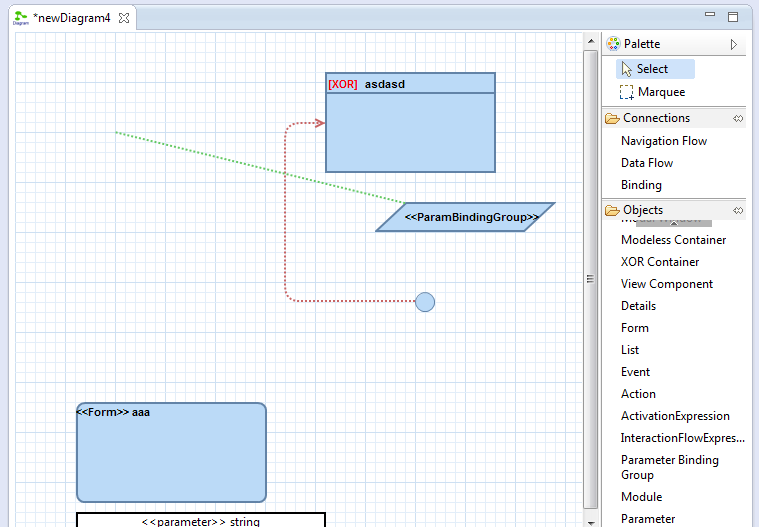Image resolution: width=759 pixels, height=527 pixels.
Task: Switch to the *newDiagram4 tab
Action: [x=72, y=18]
